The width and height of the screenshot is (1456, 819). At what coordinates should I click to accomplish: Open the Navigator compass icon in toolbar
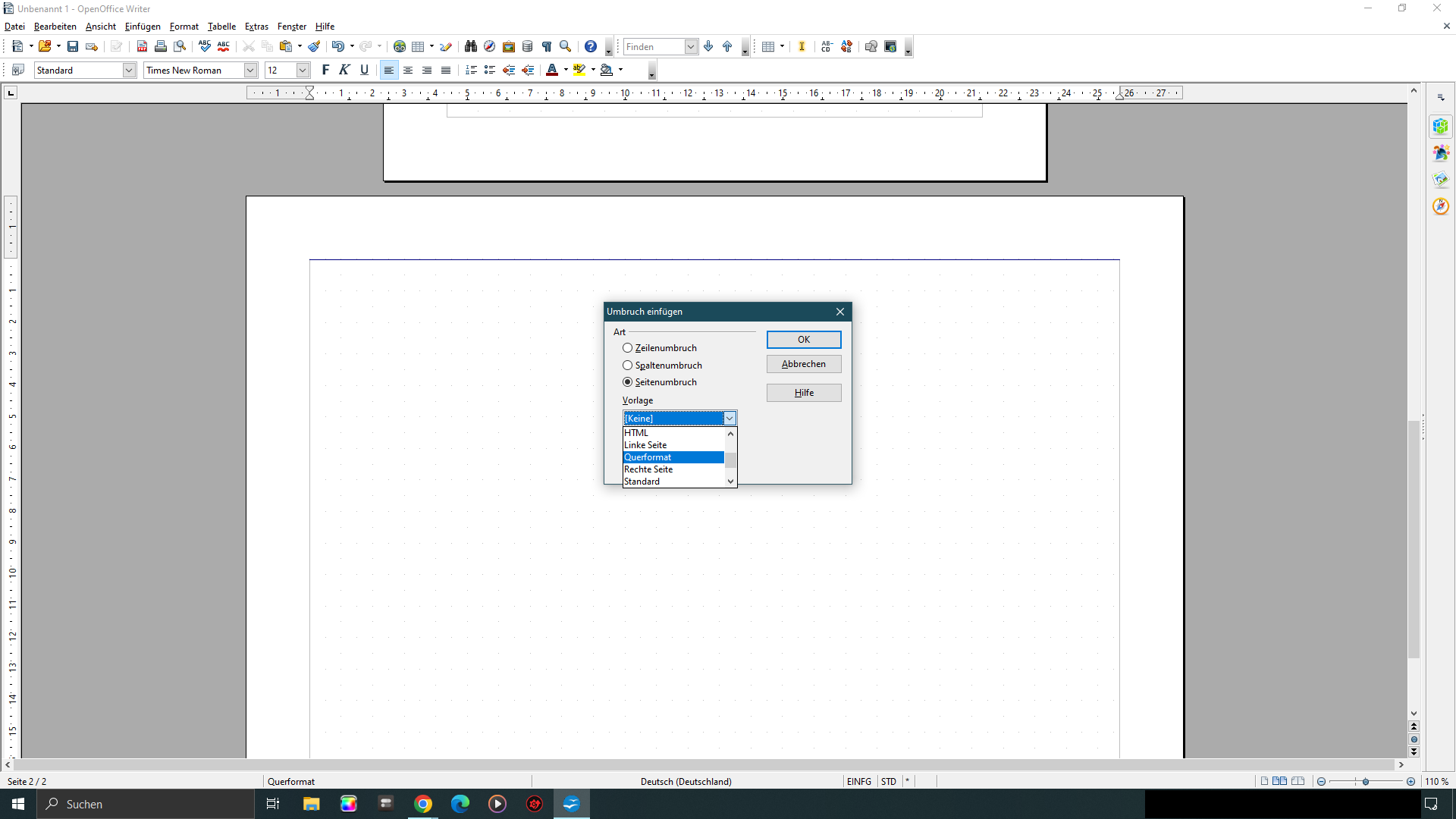[x=490, y=47]
